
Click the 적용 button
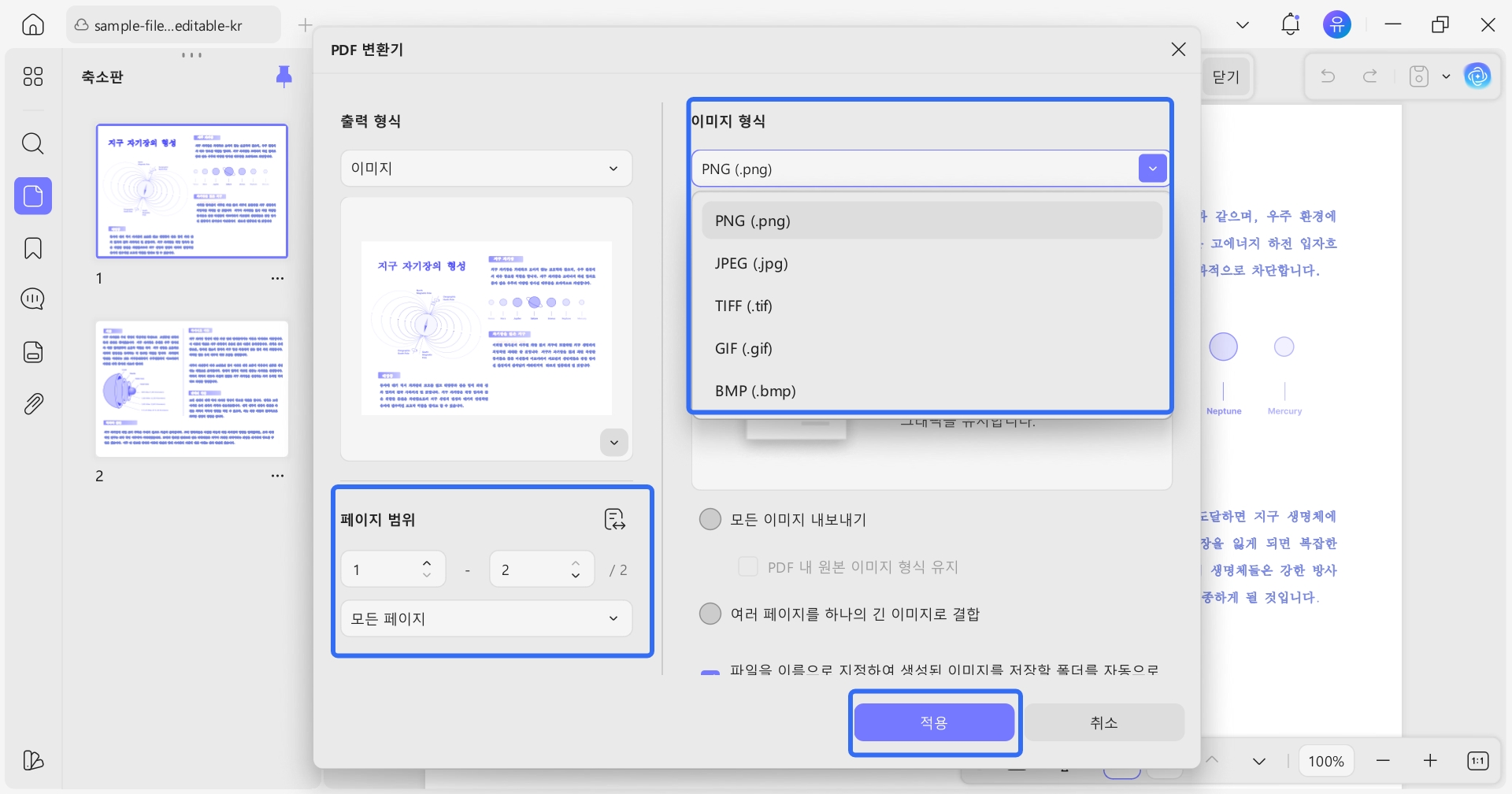pyautogui.click(x=935, y=722)
